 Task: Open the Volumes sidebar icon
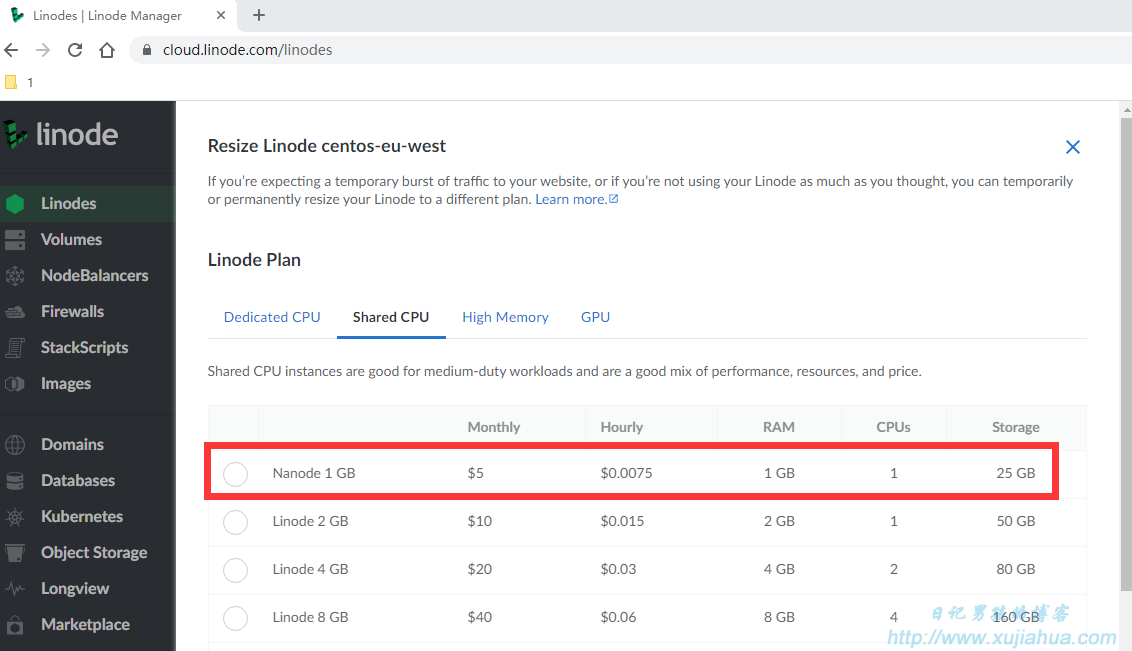[x=14, y=240]
